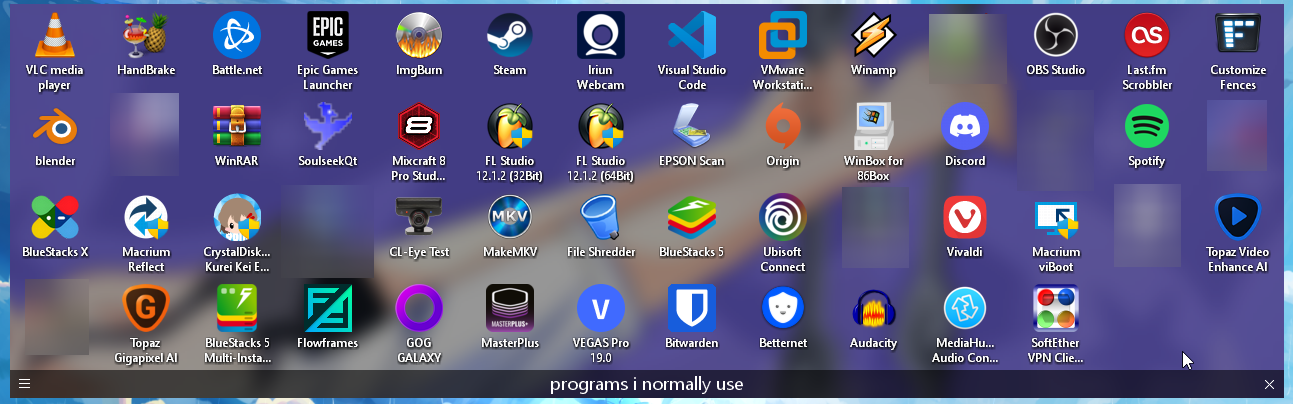
Task: Open Iriun Webcam
Action: click(601, 37)
